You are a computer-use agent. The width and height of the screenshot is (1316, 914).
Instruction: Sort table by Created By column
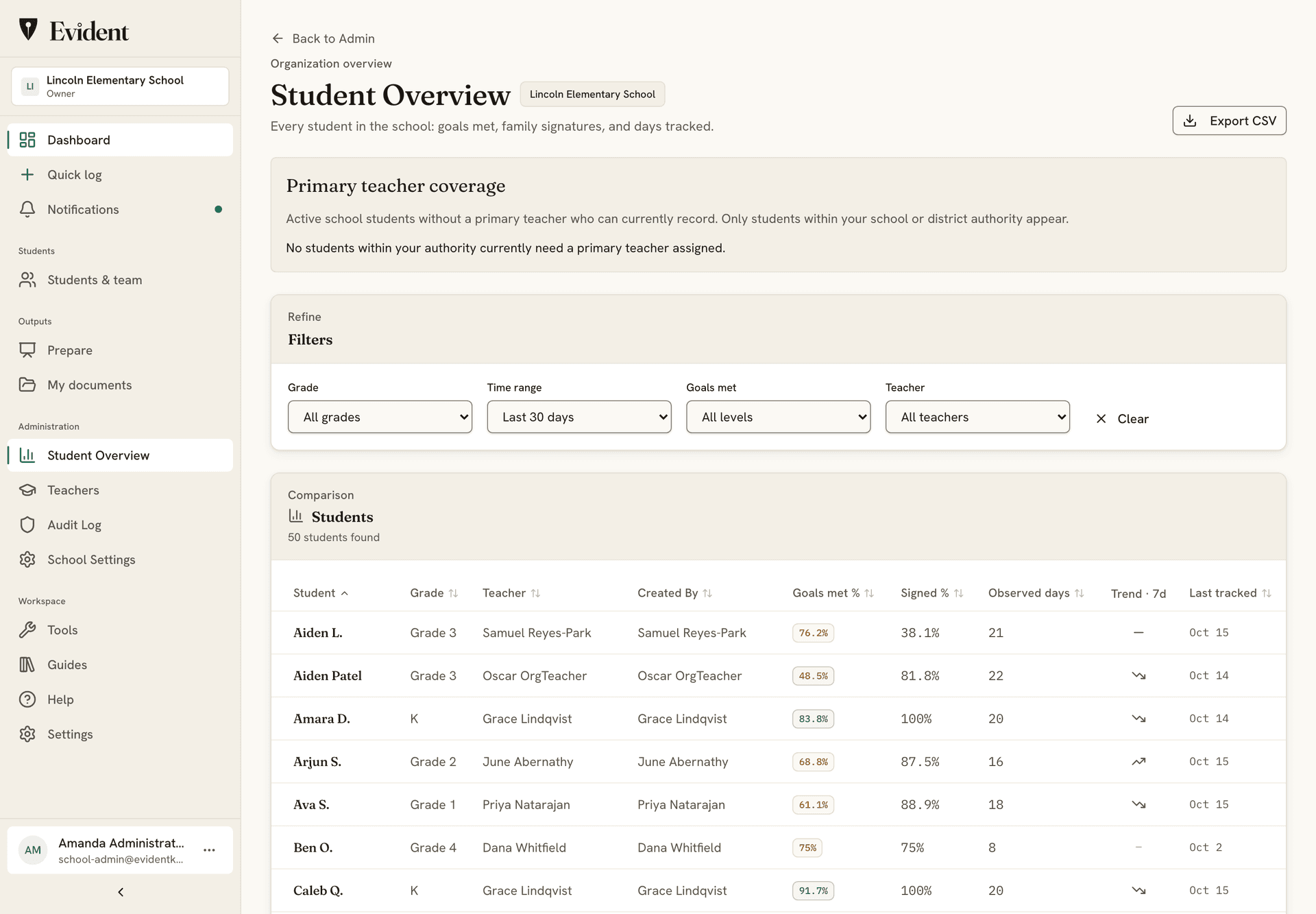point(674,593)
